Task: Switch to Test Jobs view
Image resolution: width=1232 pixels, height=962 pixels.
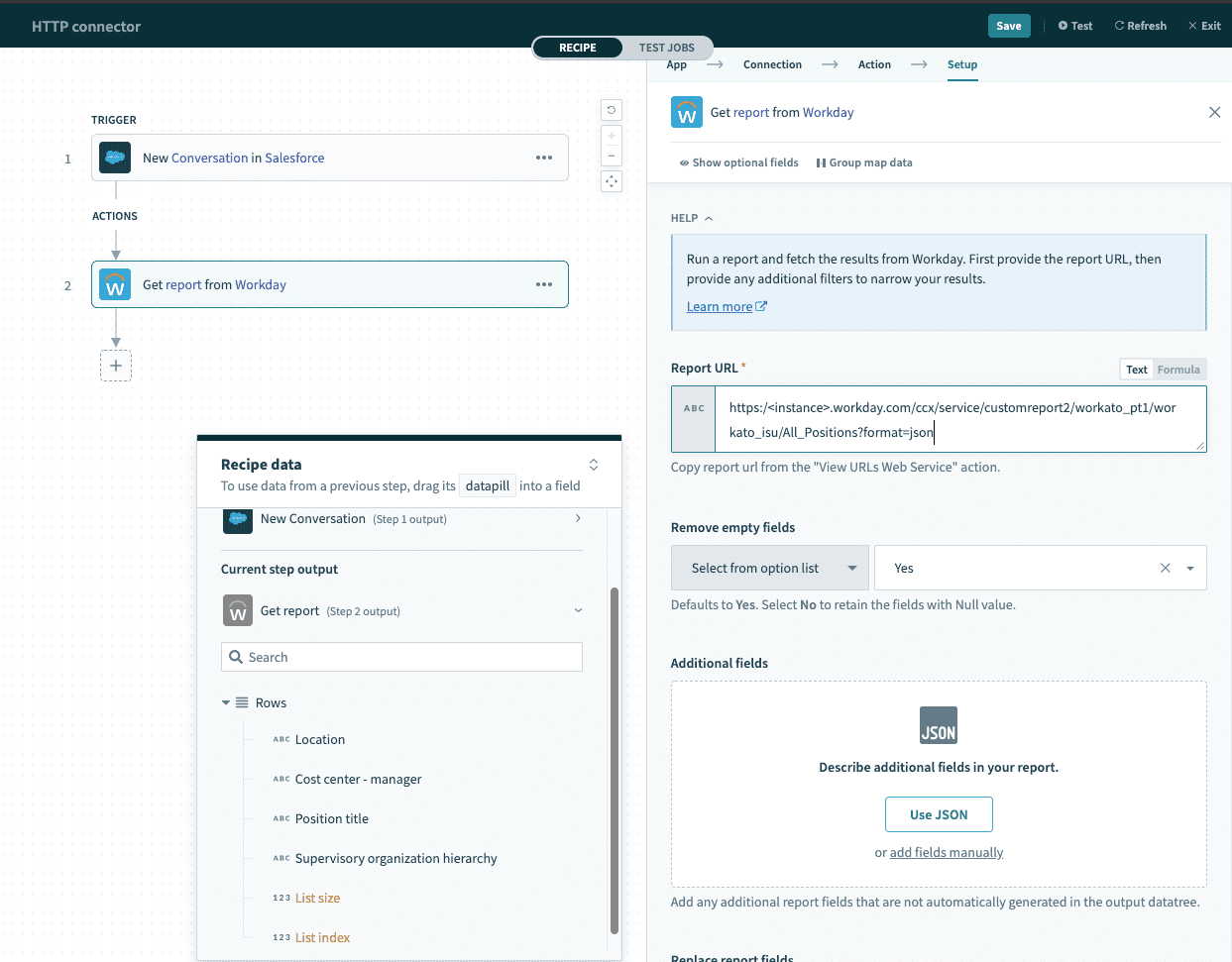Action: [x=666, y=48]
